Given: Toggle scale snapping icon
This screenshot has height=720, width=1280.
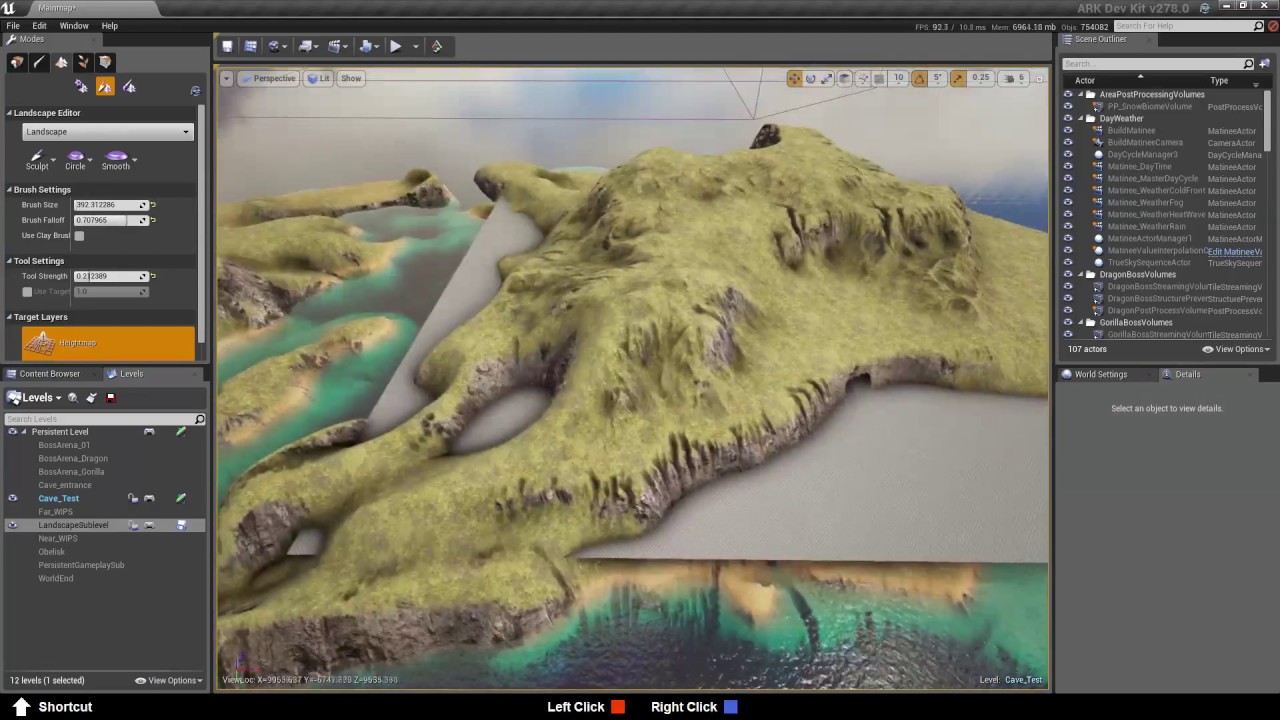Looking at the screenshot, I should point(958,78).
